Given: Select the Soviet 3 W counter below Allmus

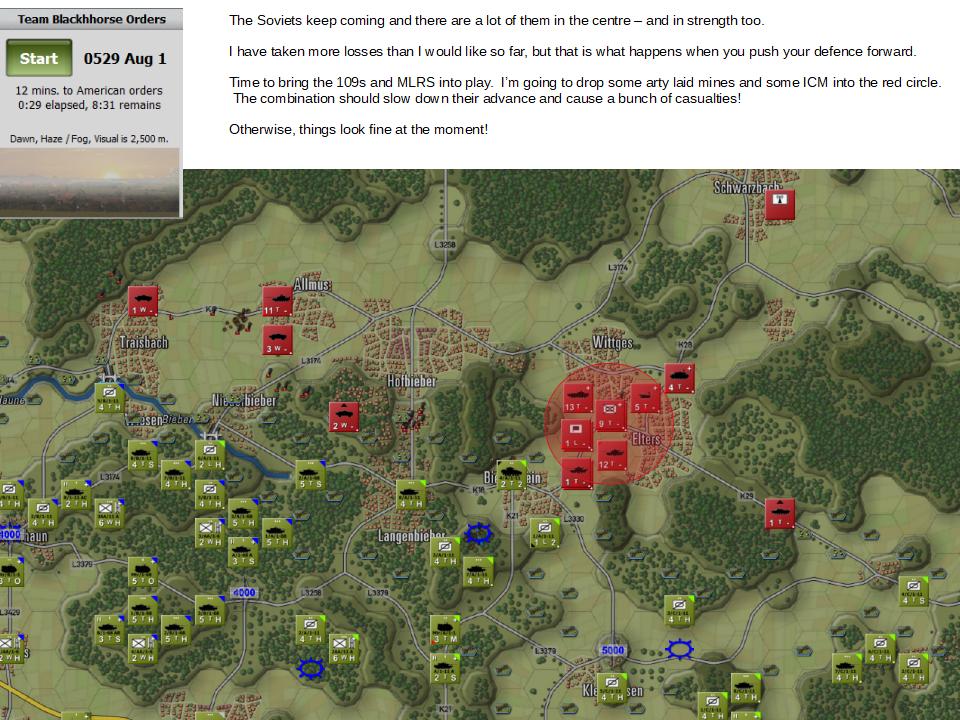Looking at the screenshot, I should (277, 340).
